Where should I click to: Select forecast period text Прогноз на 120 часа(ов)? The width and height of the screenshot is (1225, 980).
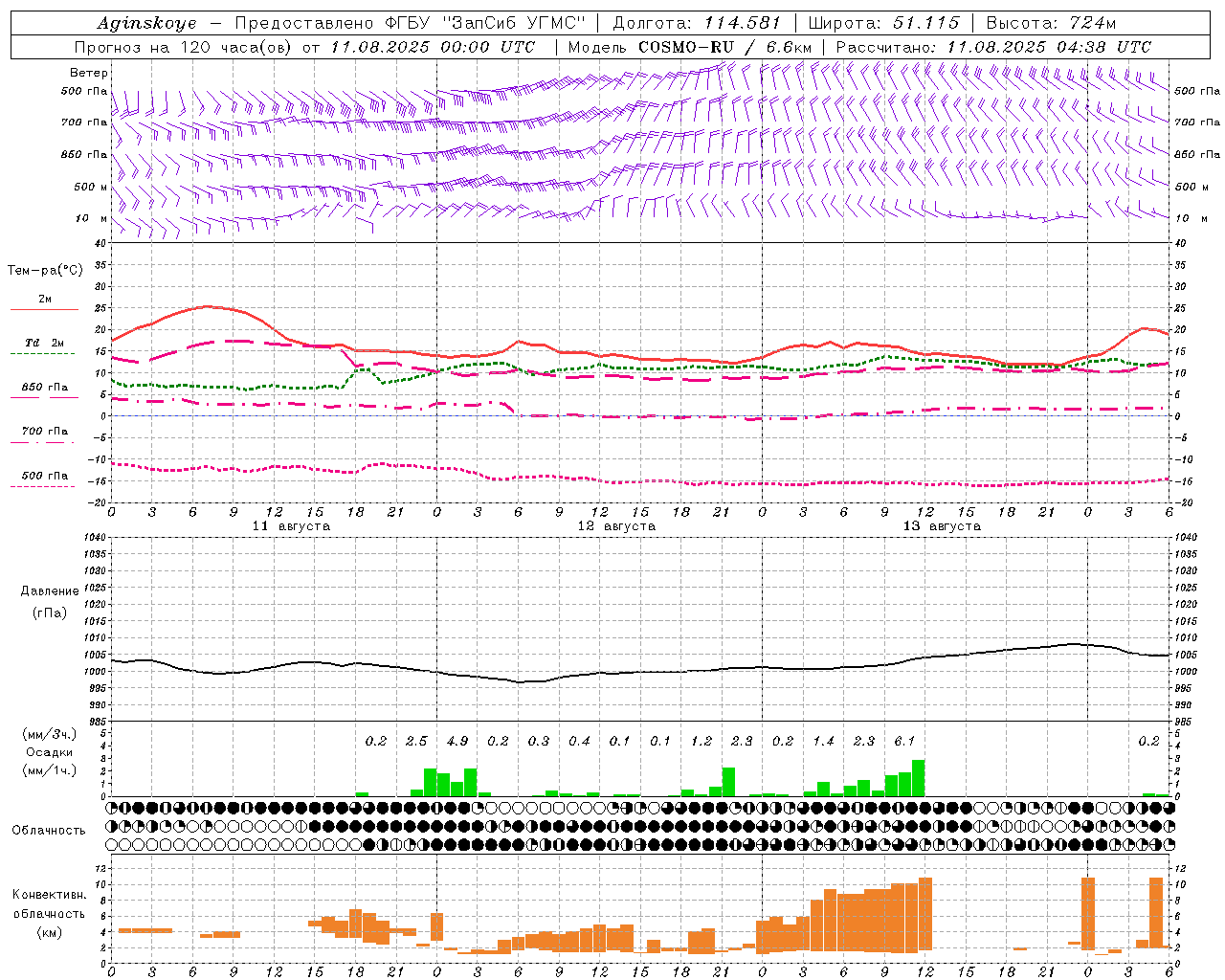click(x=185, y=47)
